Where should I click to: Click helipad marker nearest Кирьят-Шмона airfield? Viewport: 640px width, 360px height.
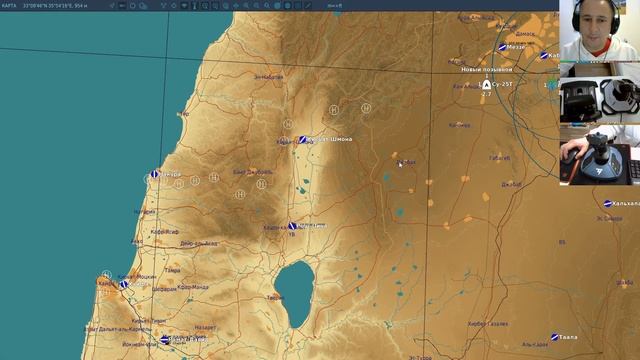288,124
